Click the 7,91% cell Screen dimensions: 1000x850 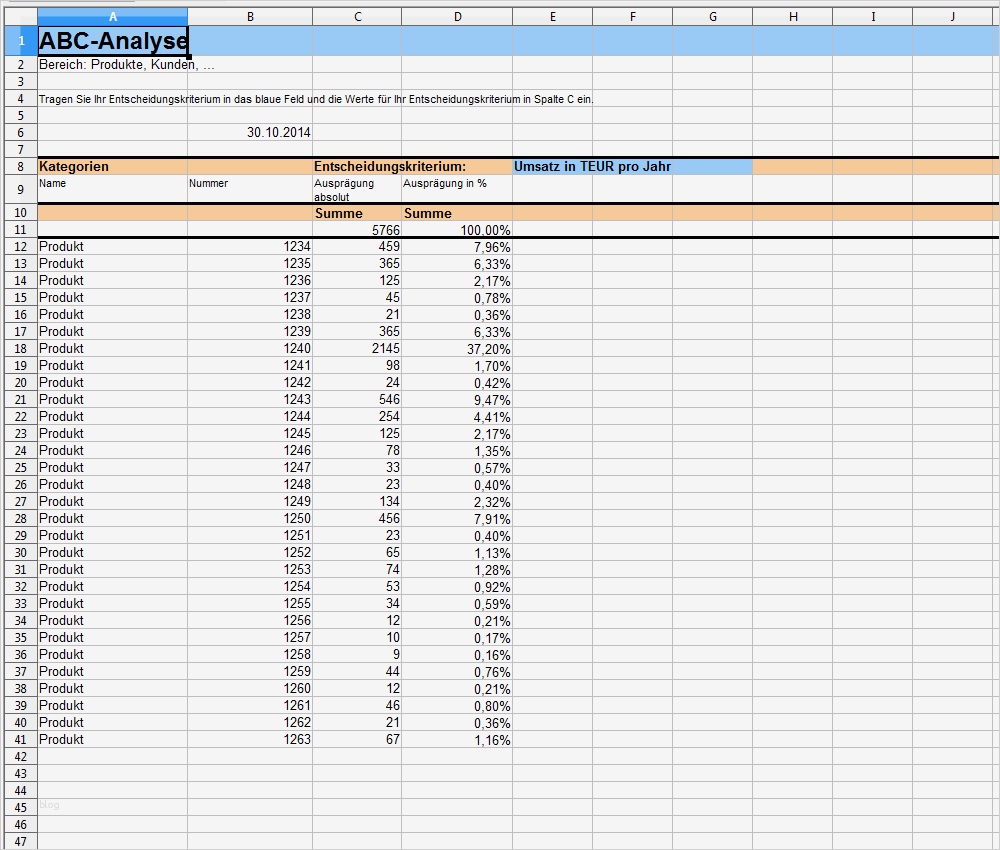(457, 518)
